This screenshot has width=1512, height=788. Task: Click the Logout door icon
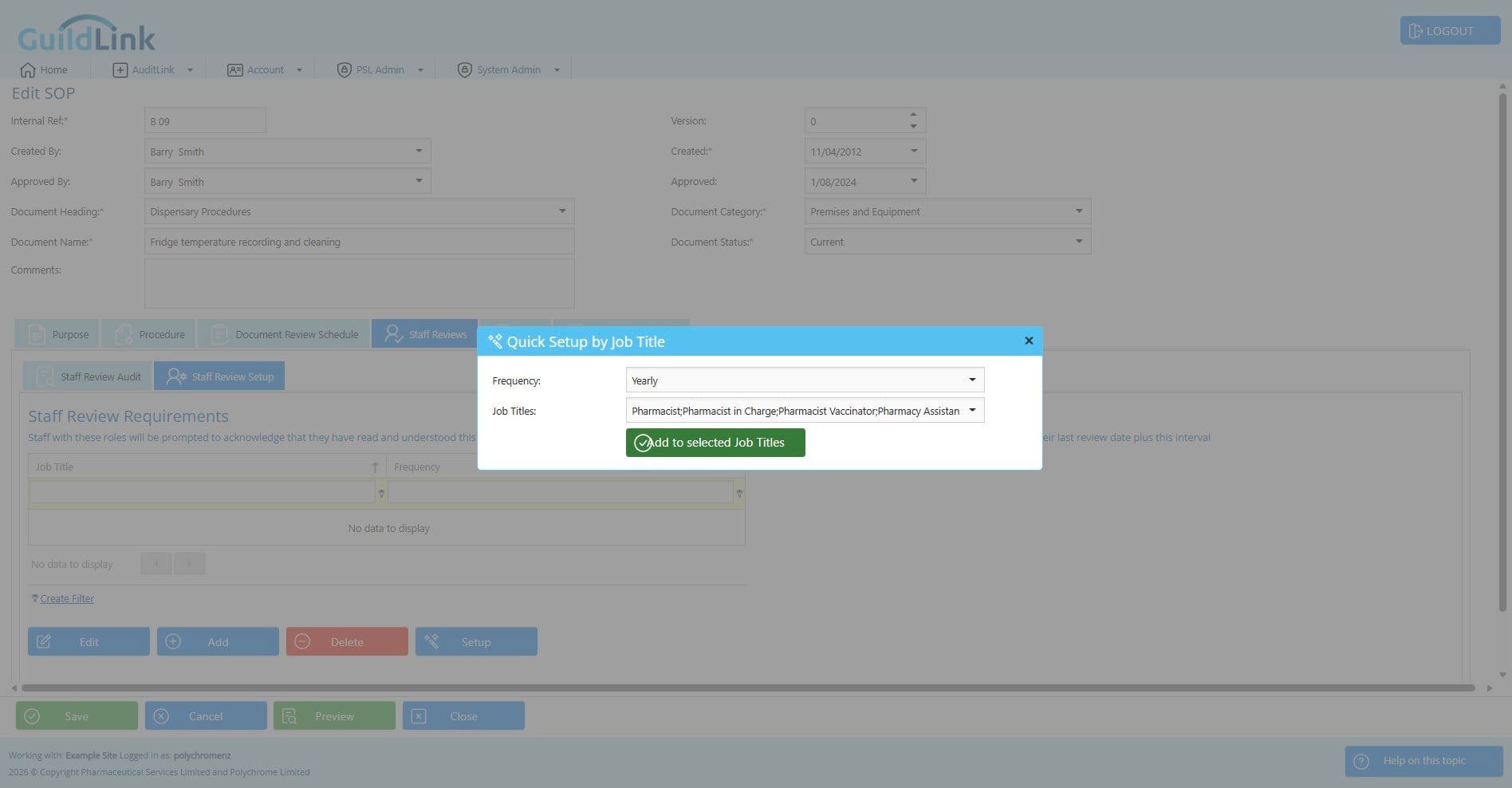pyautogui.click(x=1416, y=31)
